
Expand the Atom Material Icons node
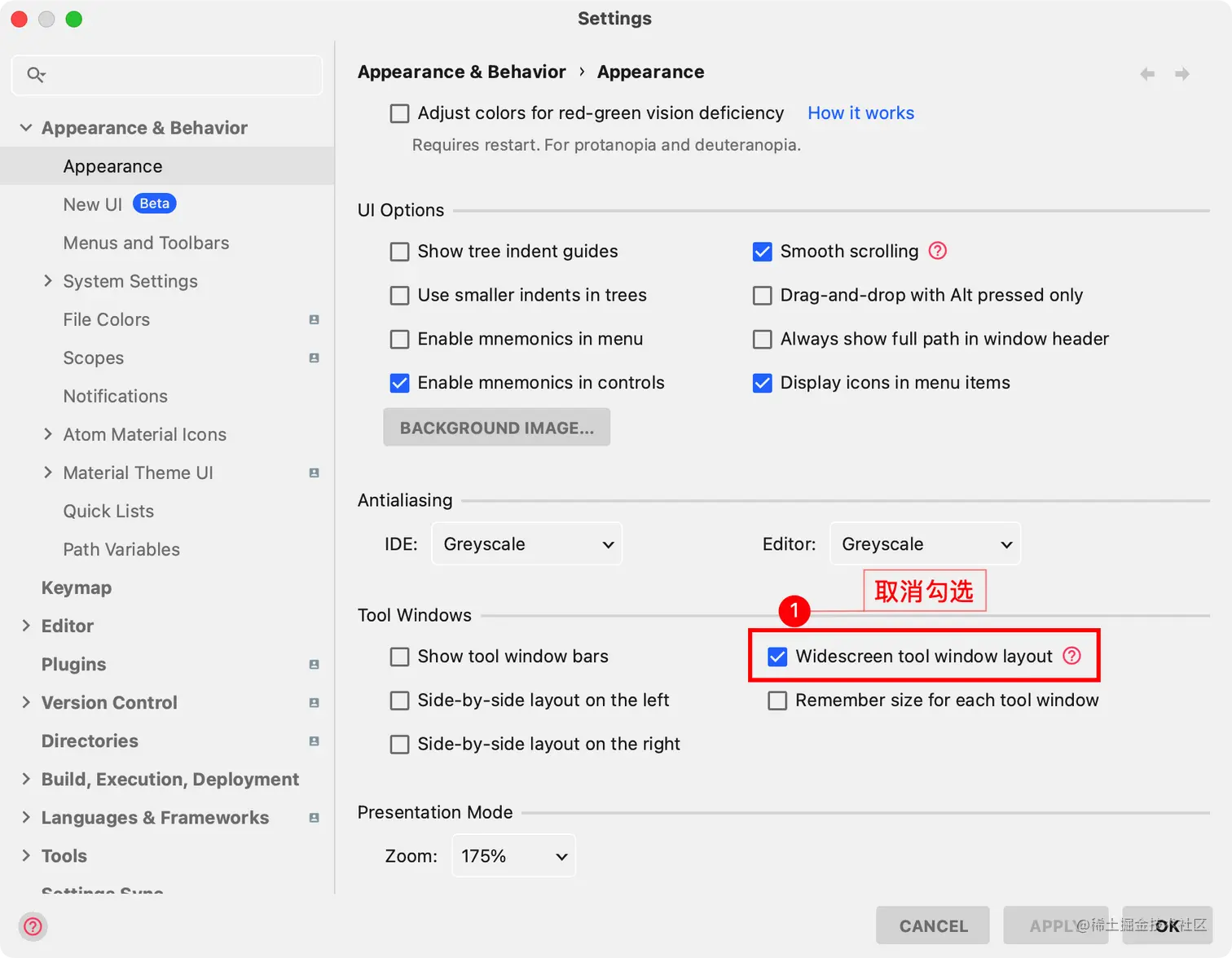coord(47,434)
